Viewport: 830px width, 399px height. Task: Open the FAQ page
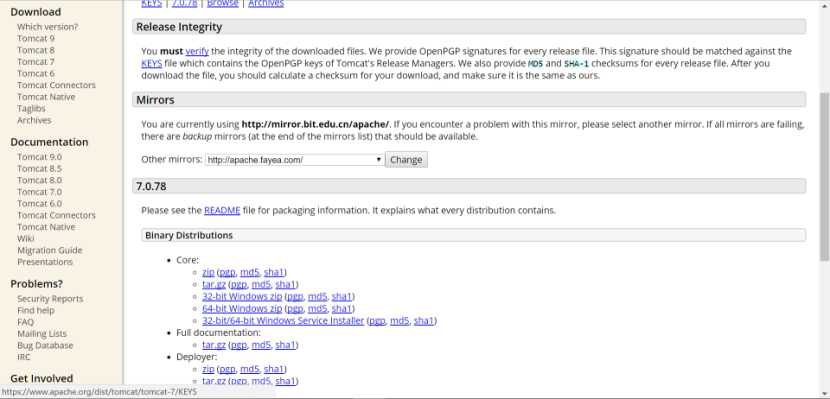point(25,322)
